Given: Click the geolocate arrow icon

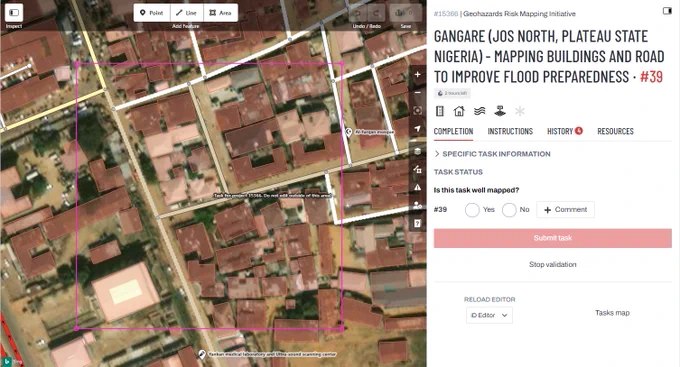Looking at the screenshot, I should pos(417,128).
